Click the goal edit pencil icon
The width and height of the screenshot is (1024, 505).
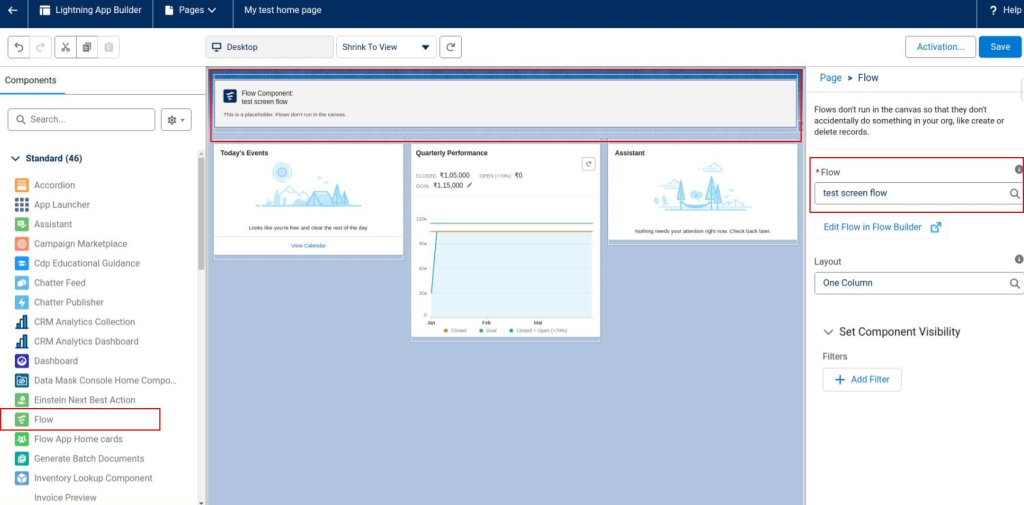point(470,186)
